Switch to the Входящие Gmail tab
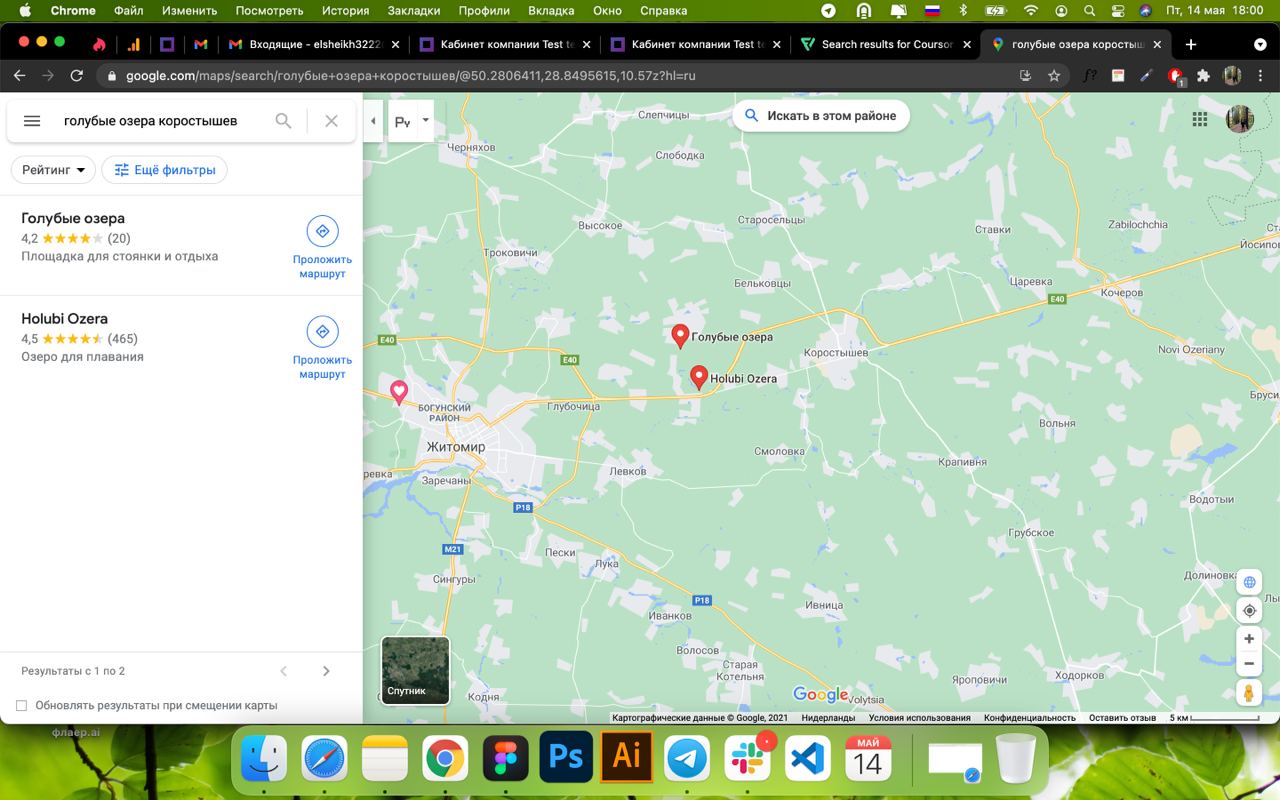 (x=313, y=45)
